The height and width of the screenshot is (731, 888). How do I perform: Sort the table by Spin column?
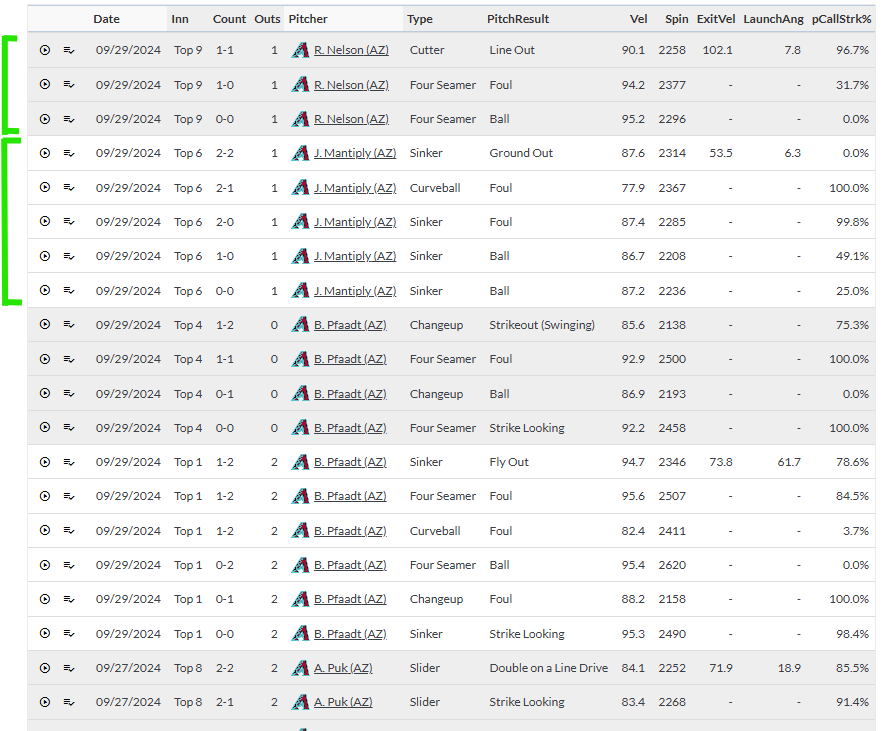coord(675,19)
